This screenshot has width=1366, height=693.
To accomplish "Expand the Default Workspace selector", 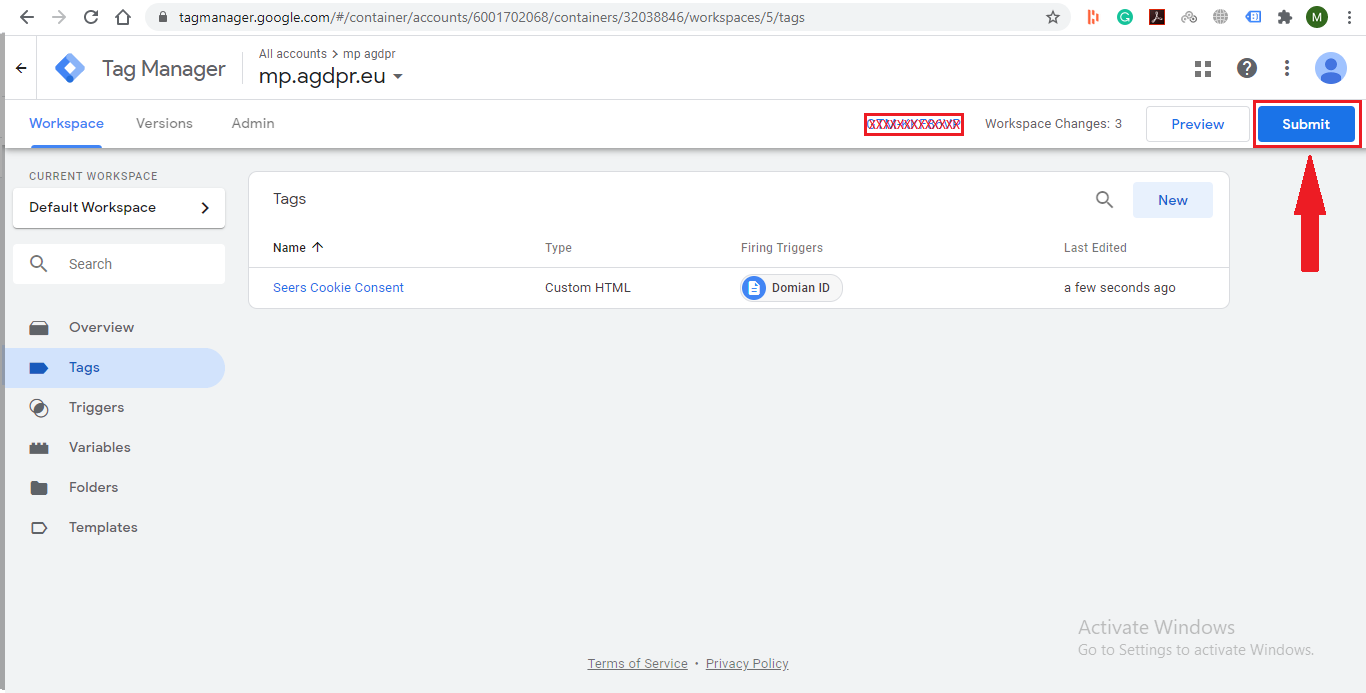I will [119, 207].
